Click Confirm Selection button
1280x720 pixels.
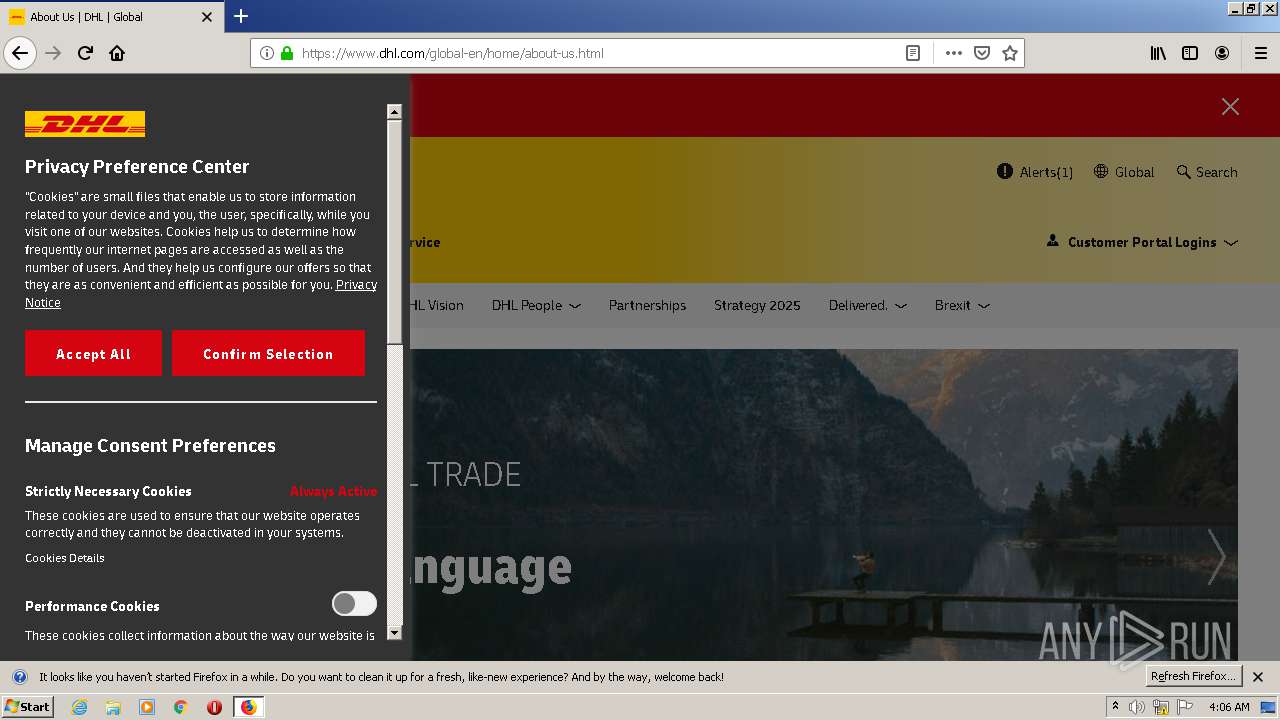point(268,353)
